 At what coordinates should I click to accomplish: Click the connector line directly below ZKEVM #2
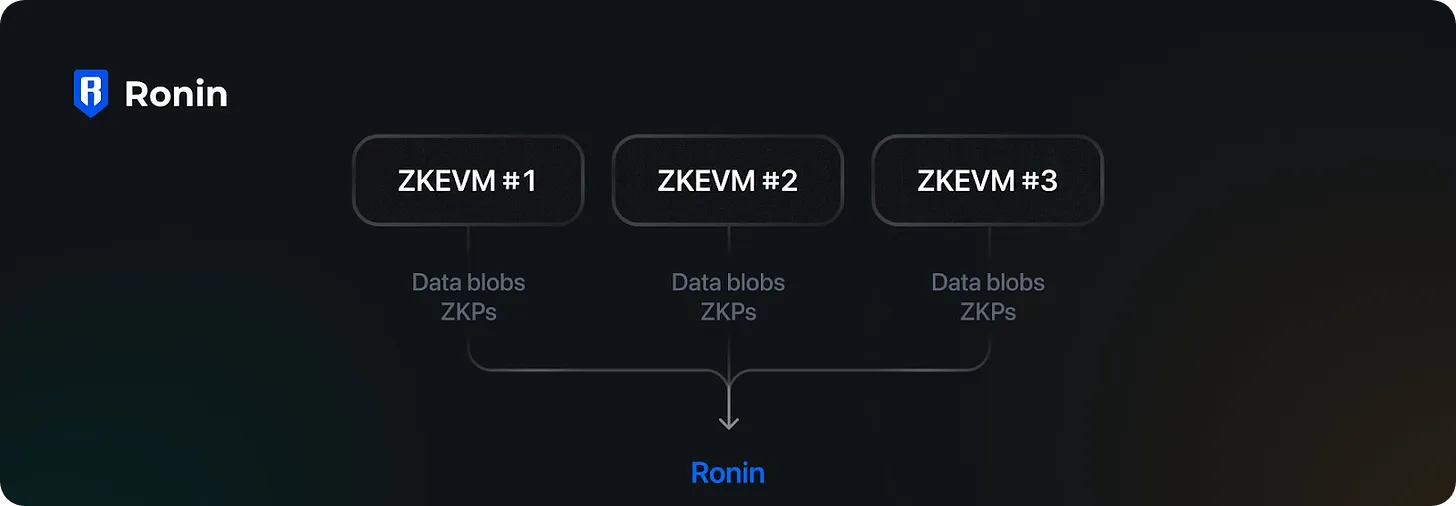[x=729, y=246]
